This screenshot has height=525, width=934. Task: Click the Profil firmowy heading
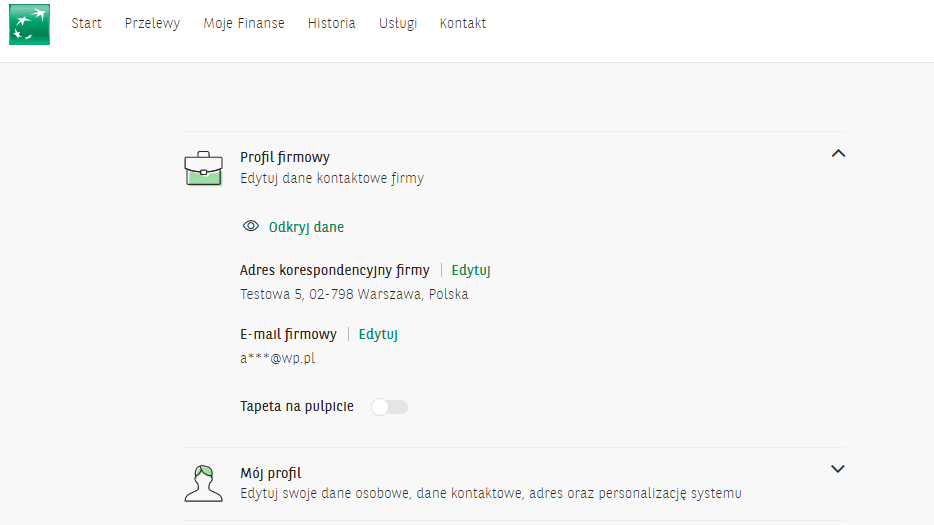[285, 157]
